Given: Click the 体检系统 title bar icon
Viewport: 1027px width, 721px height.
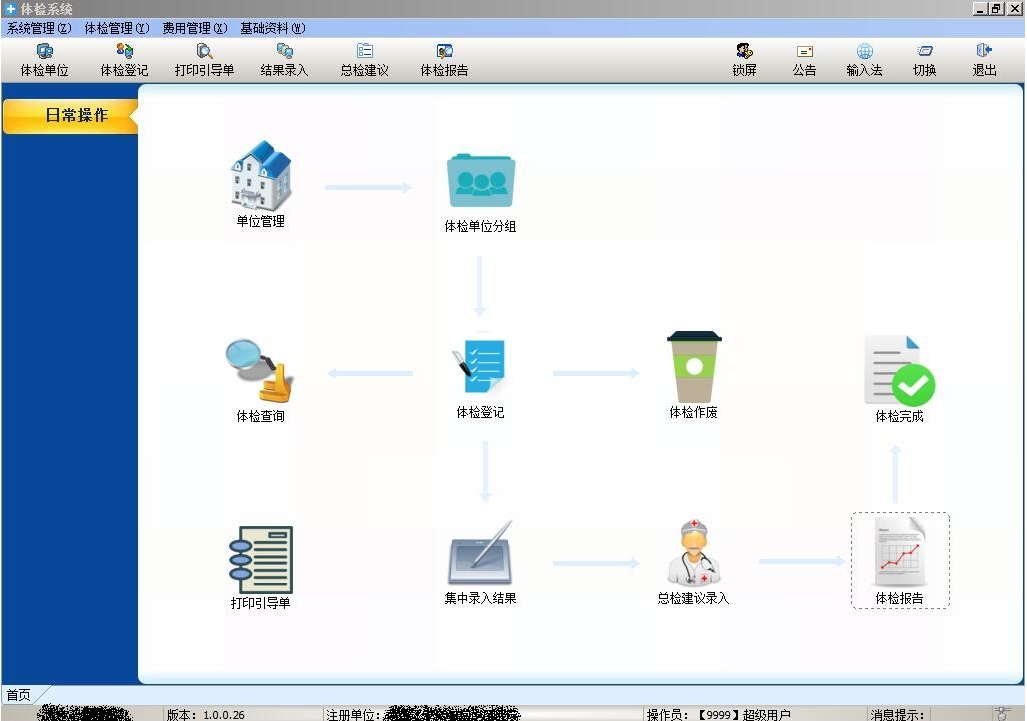Looking at the screenshot, I should 10,9.
